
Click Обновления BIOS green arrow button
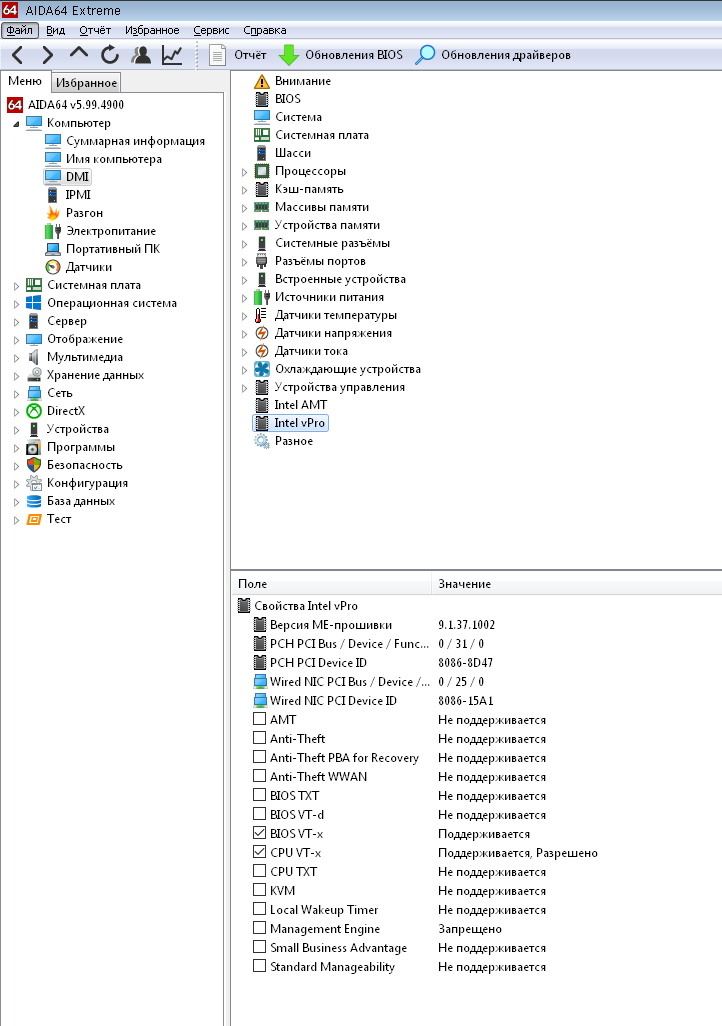point(341,55)
